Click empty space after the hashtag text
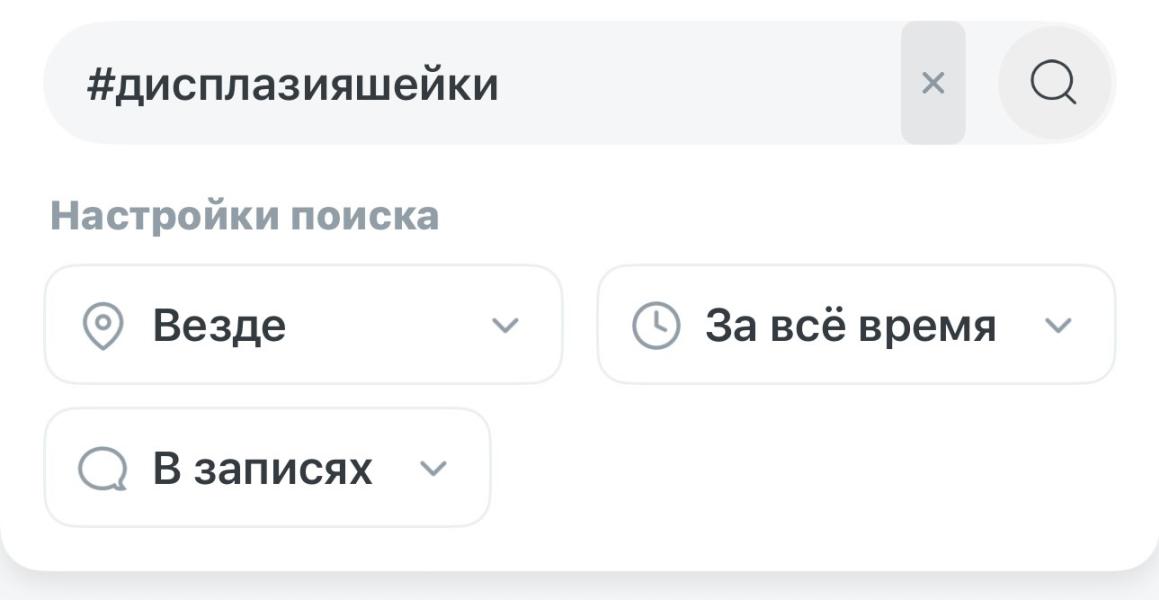The height and width of the screenshot is (600, 1159). click(x=700, y=84)
